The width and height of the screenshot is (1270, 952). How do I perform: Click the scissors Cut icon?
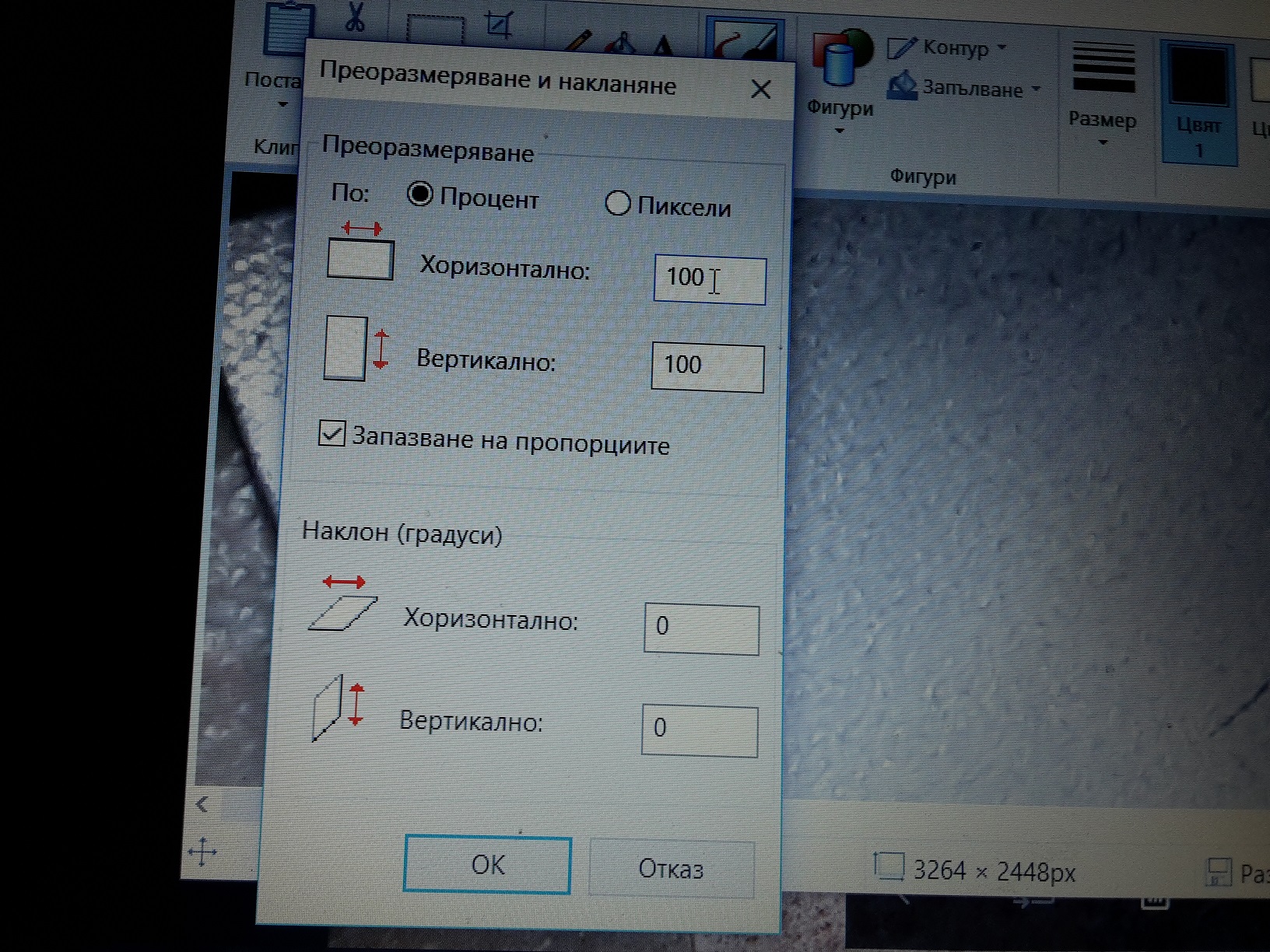tap(355, 16)
